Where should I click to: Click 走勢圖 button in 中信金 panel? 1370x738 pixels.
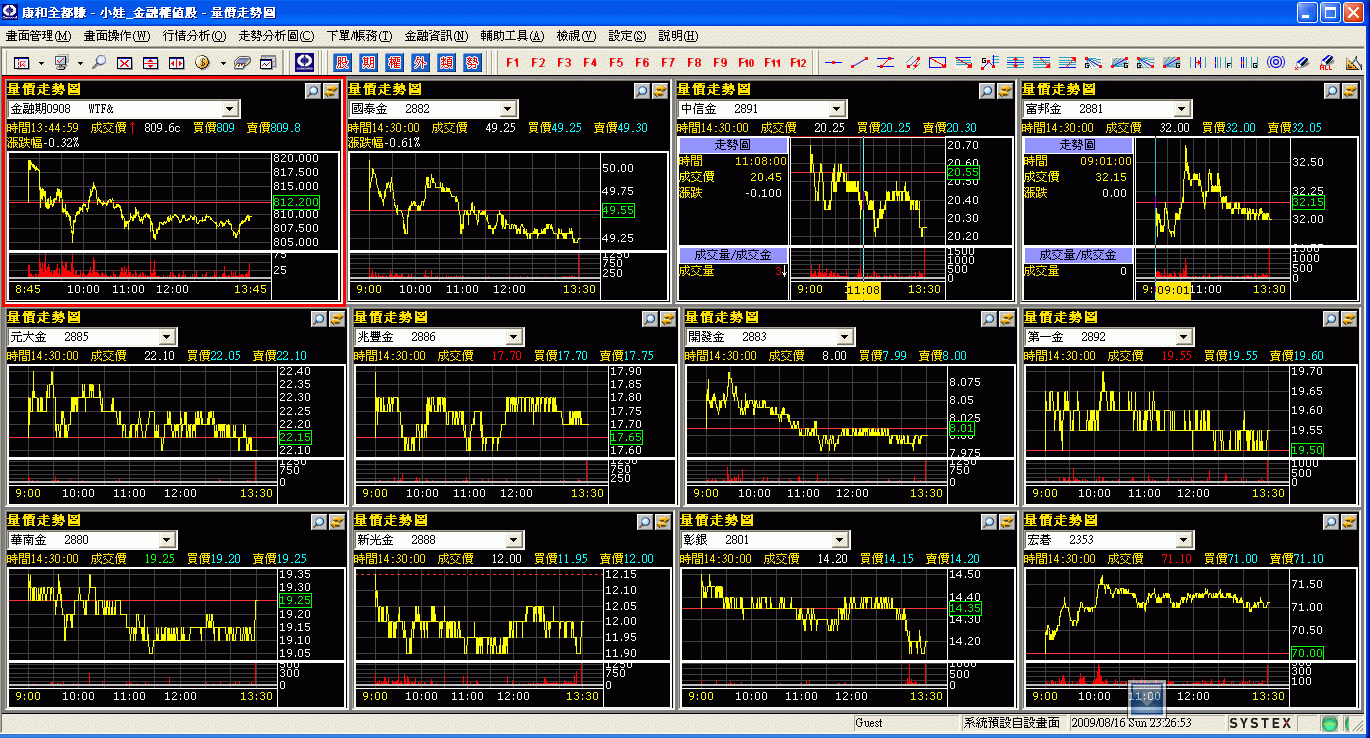(734, 145)
